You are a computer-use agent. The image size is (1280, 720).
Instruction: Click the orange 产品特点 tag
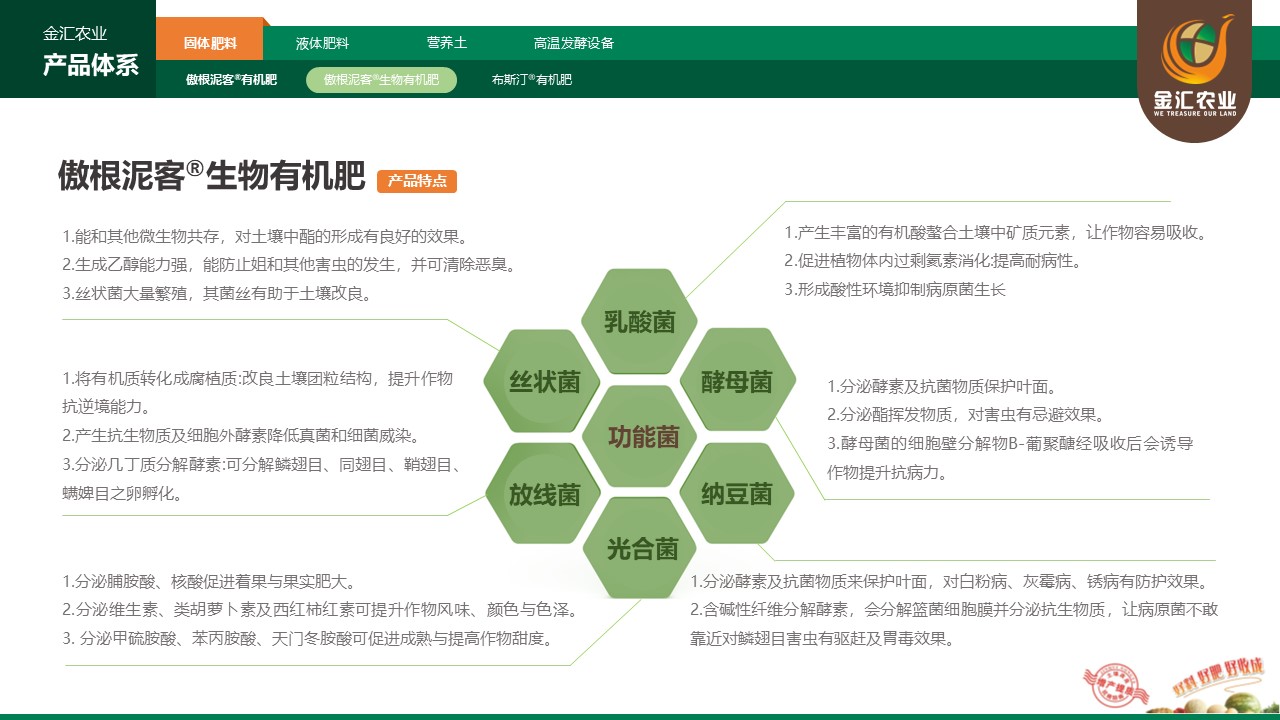click(417, 181)
